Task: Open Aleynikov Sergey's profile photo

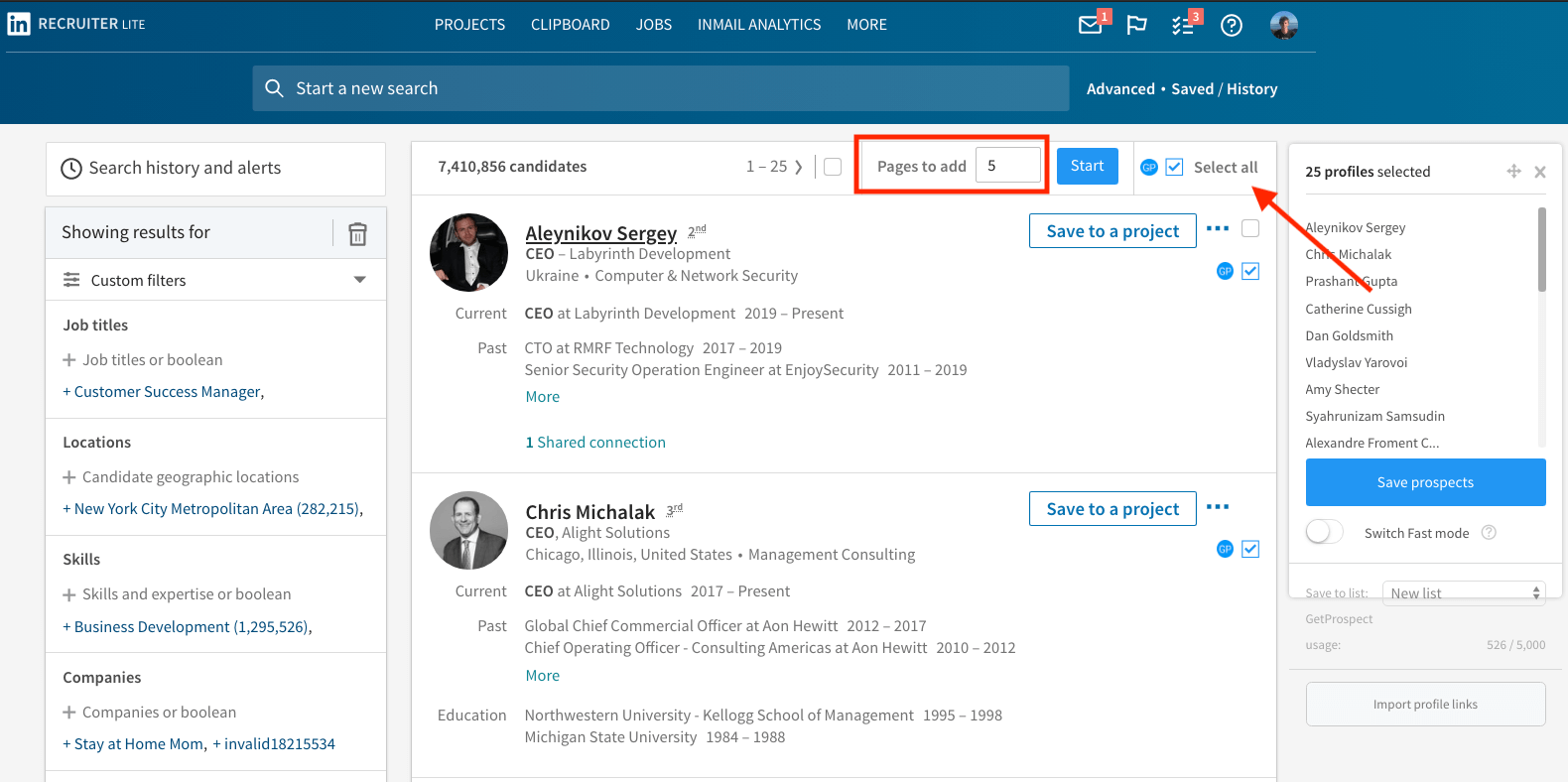Action: pos(468,252)
